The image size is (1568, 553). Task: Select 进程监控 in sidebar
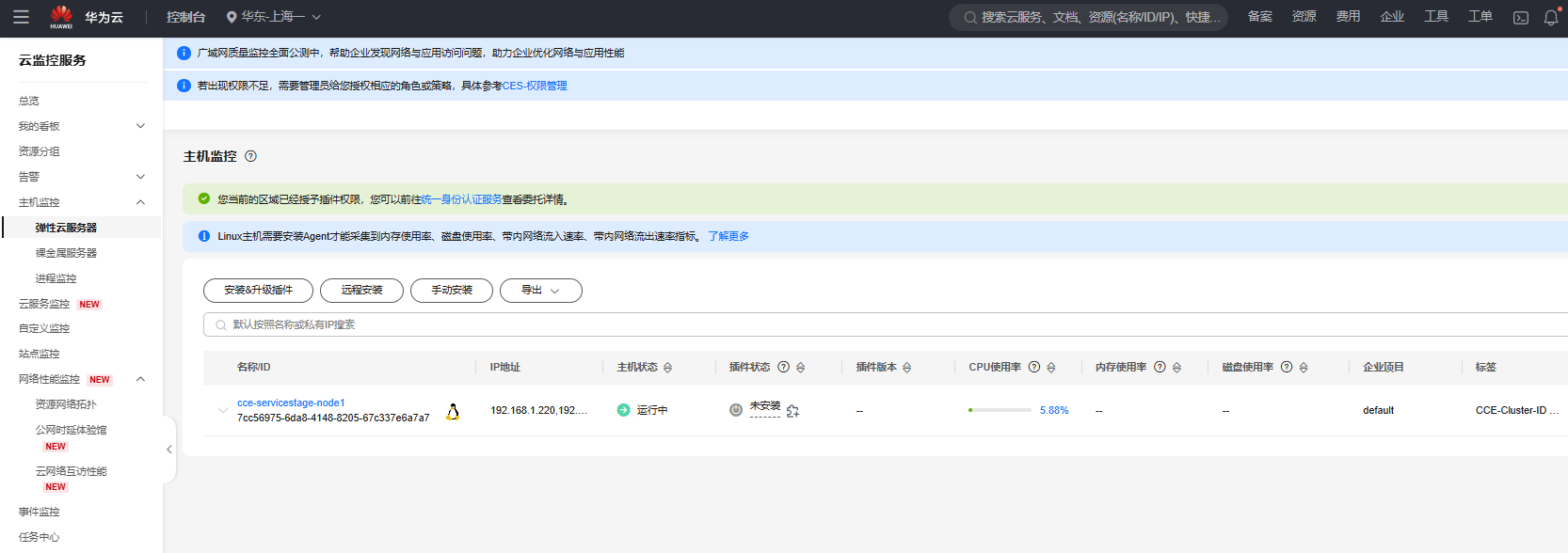coord(56,278)
